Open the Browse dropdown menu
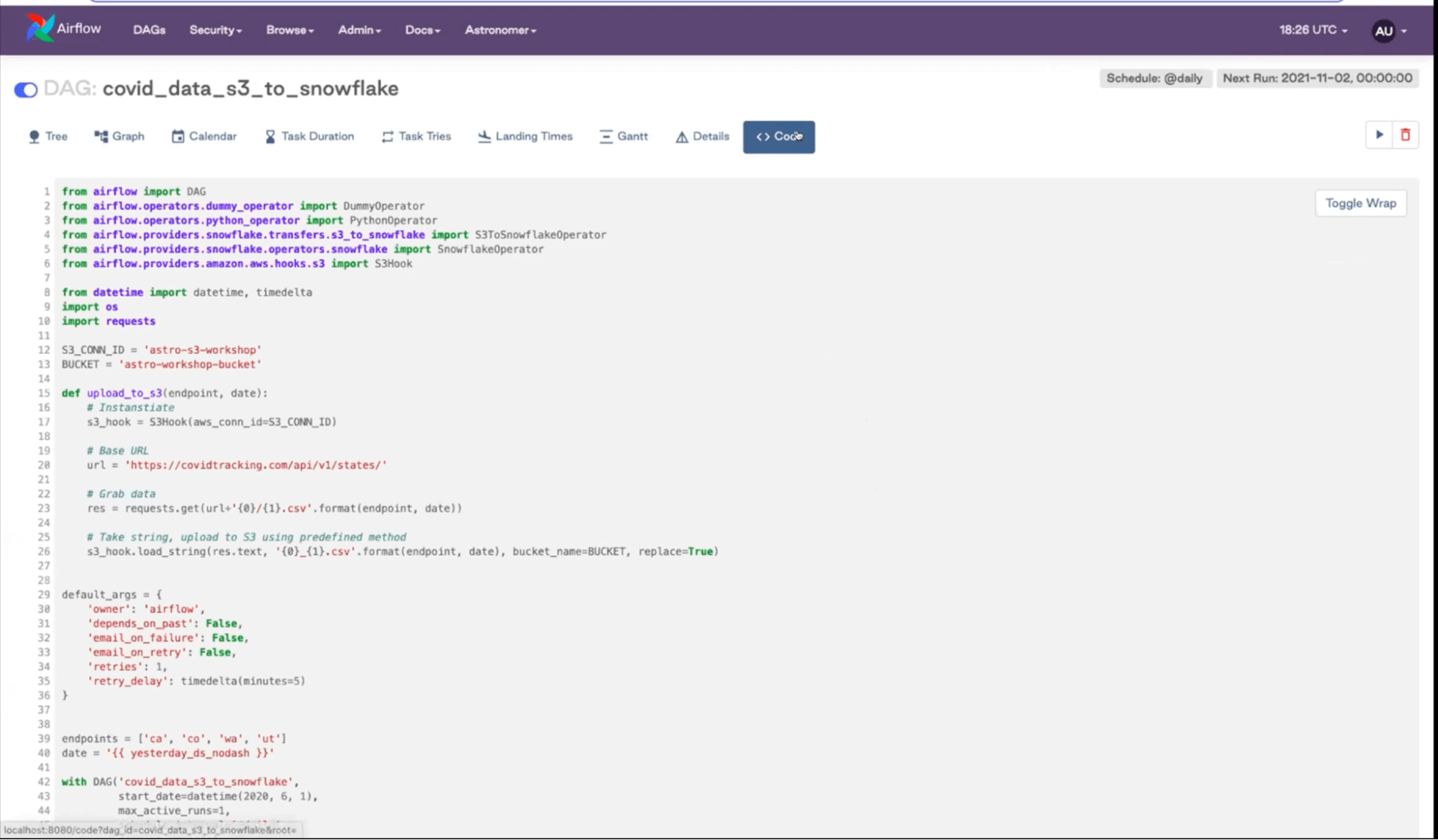The width and height of the screenshot is (1438, 840). [x=289, y=30]
